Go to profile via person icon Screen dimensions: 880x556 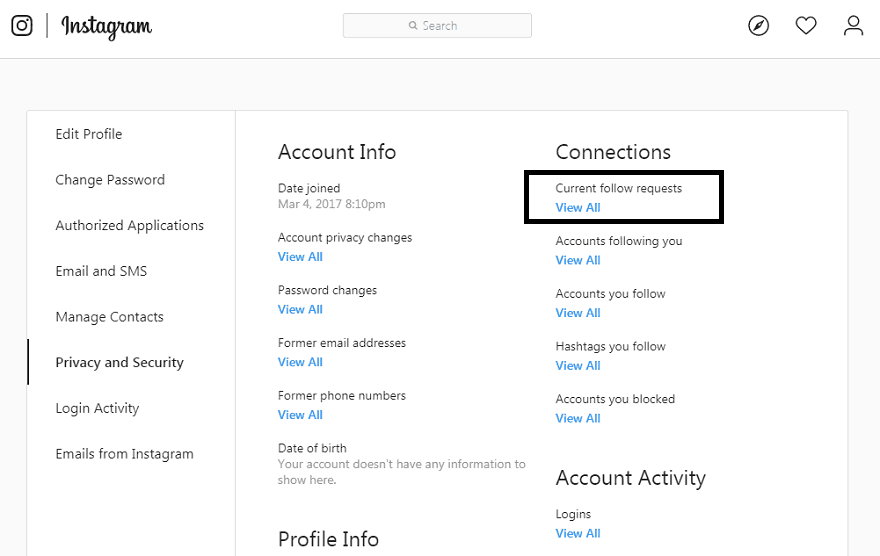853,26
